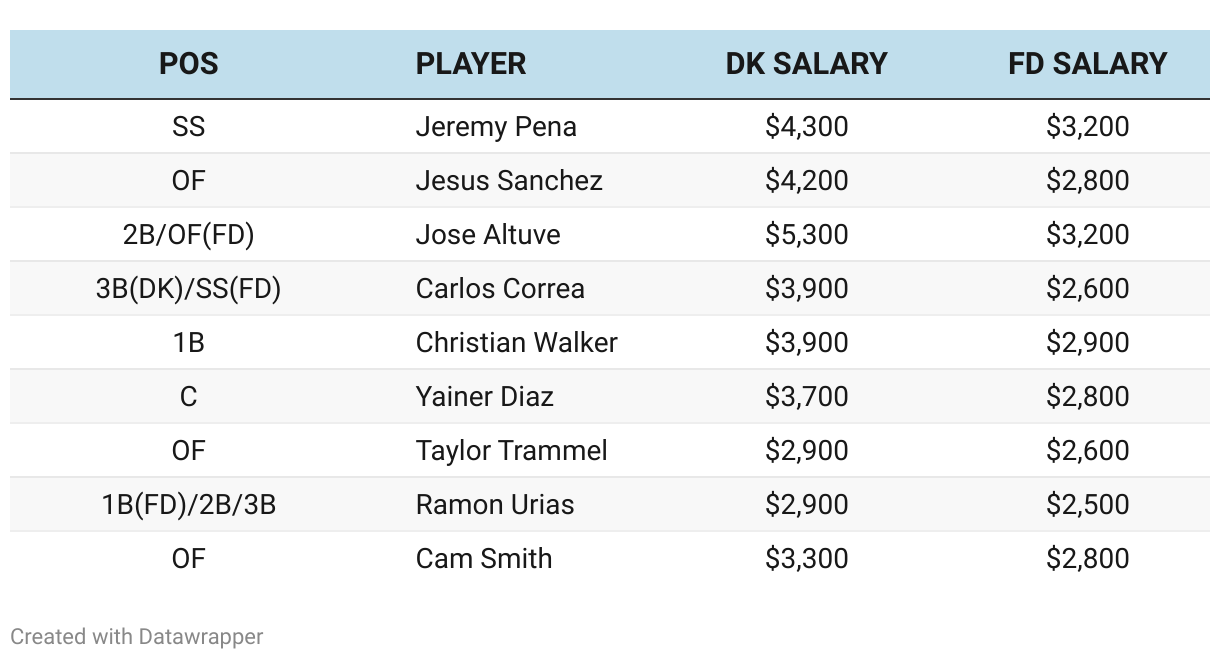The image size is (1220, 660).
Task: Click the DK SALARY column header
Action: 806,64
